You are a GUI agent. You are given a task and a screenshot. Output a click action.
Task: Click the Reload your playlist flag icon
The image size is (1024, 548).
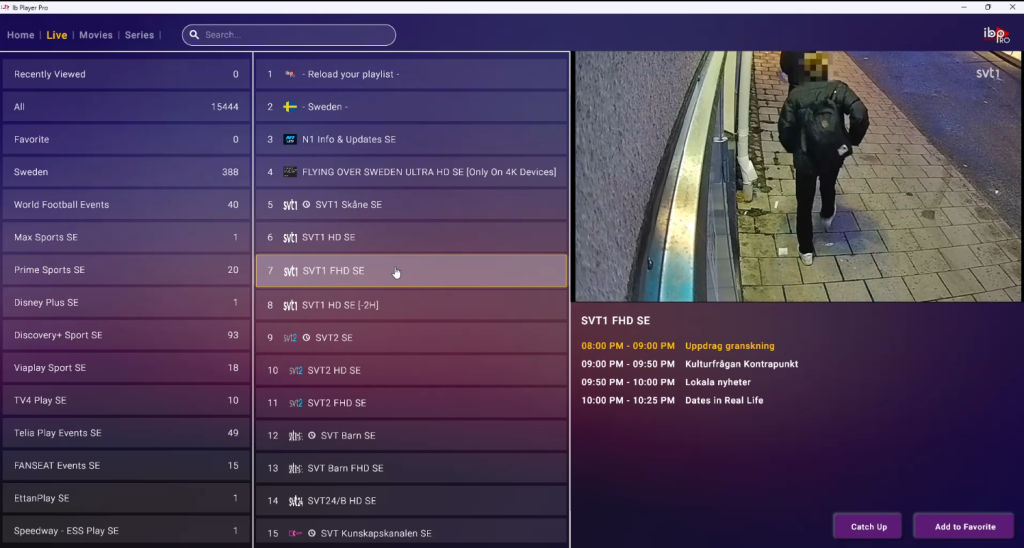click(290, 74)
